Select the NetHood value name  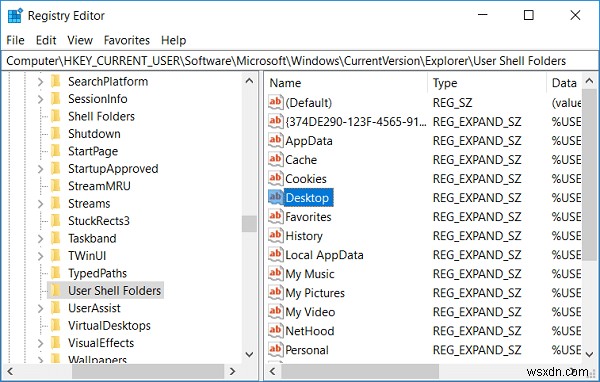point(310,331)
